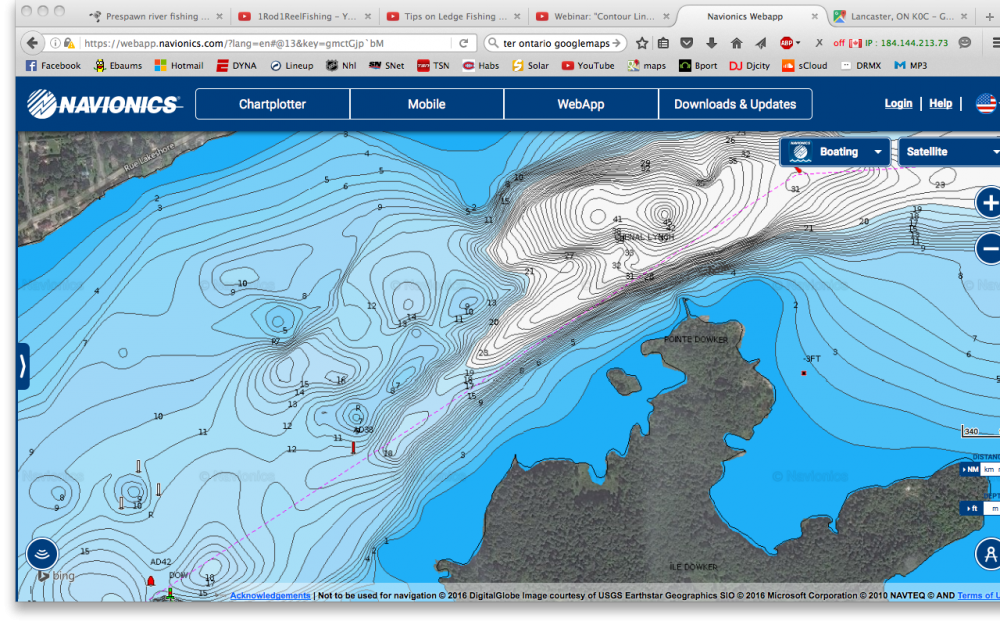Zoom in with the plus map button
Screen dimensions: 1000x625
989,203
